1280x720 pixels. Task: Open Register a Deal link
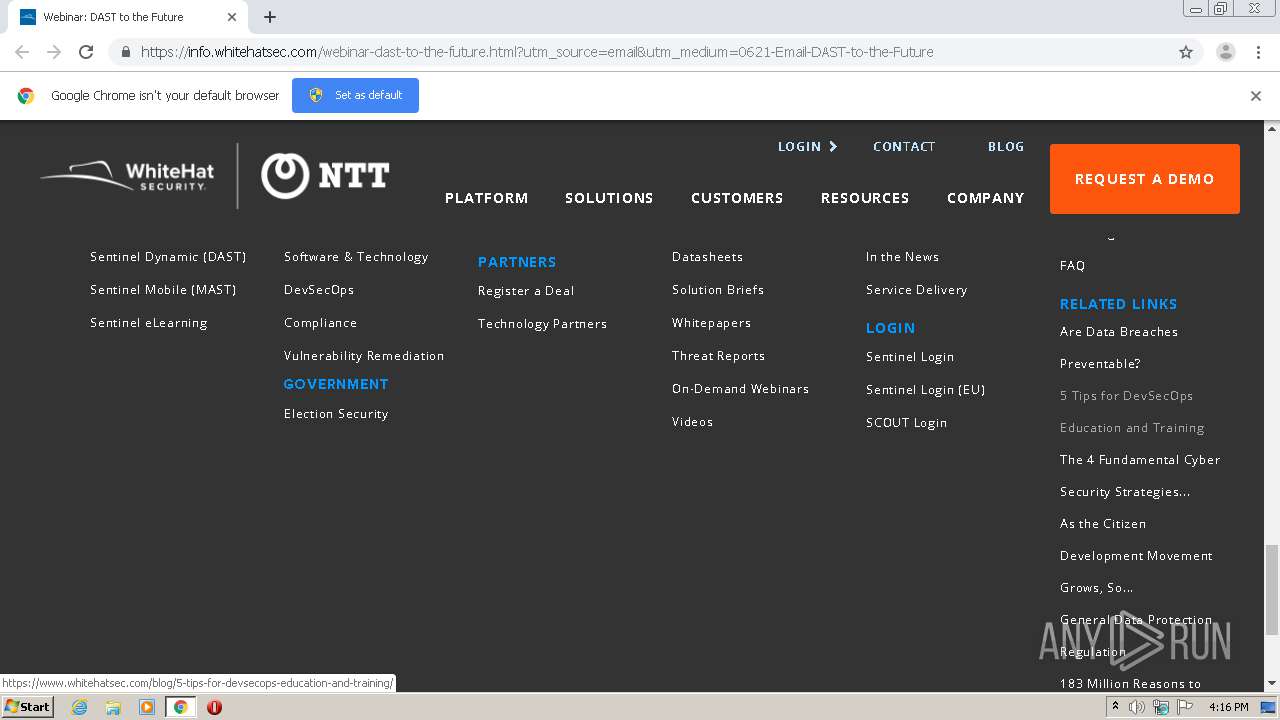coord(526,291)
